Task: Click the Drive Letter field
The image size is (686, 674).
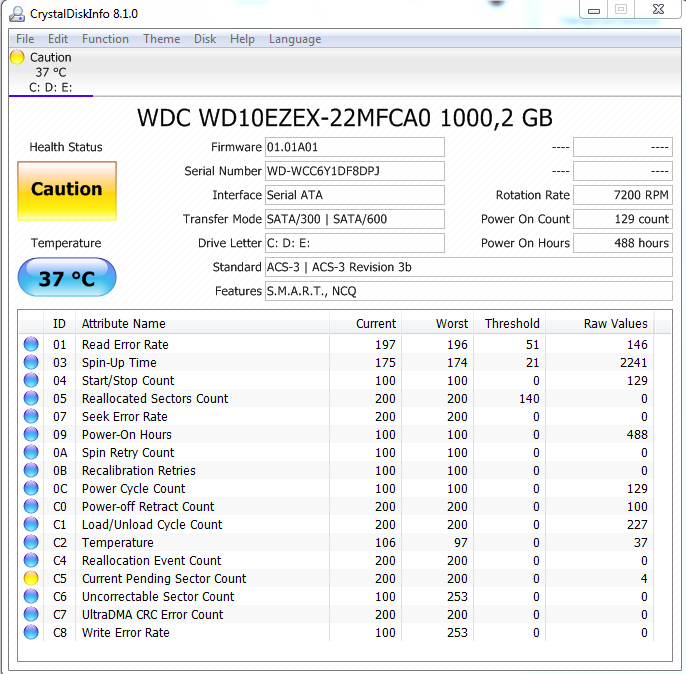Action: tap(355, 243)
